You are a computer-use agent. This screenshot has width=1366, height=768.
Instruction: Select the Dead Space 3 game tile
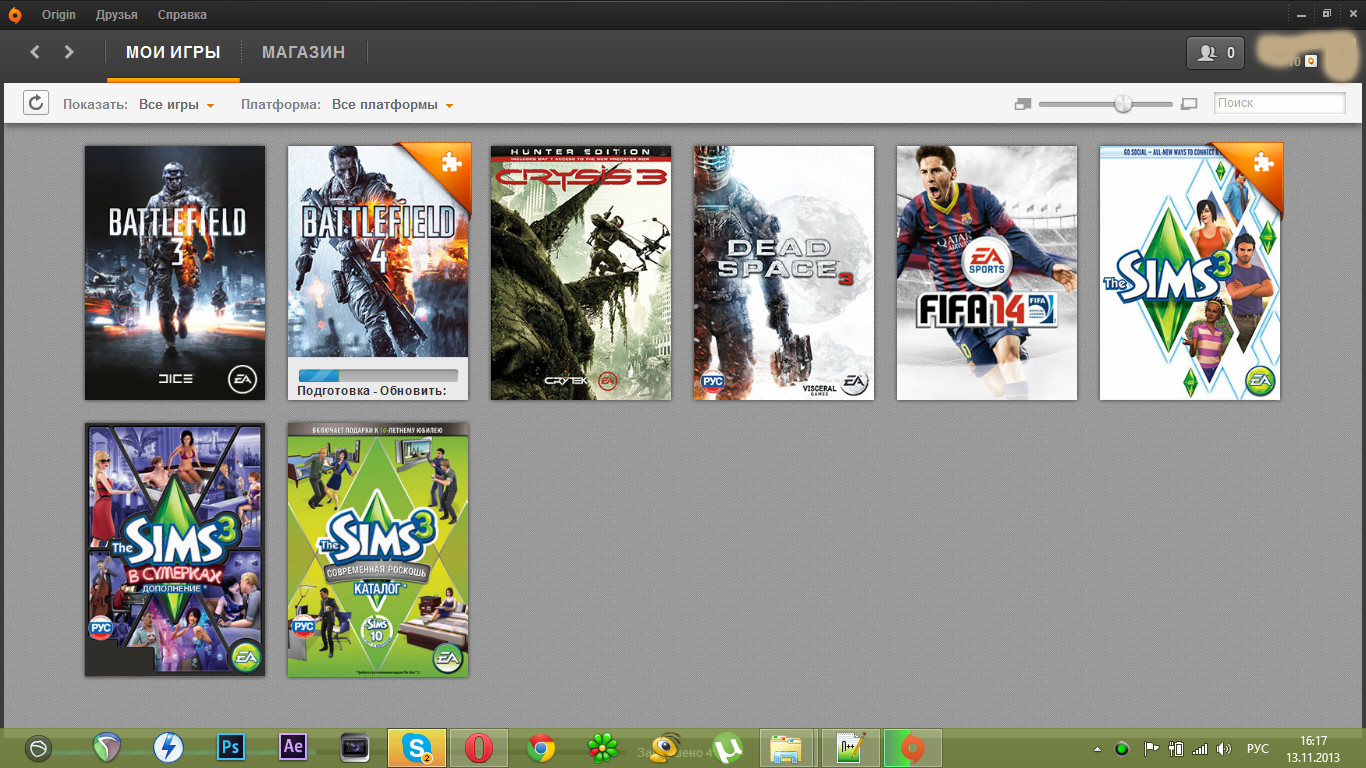pos(784,273)
